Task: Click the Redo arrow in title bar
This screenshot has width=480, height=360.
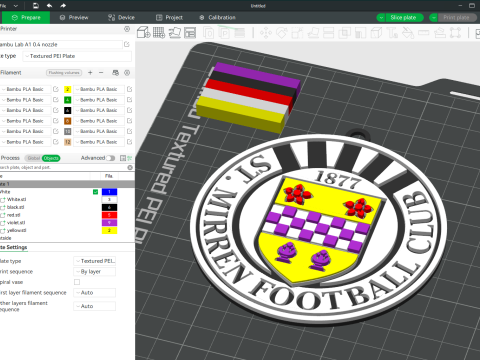Action: click(63, 6)
